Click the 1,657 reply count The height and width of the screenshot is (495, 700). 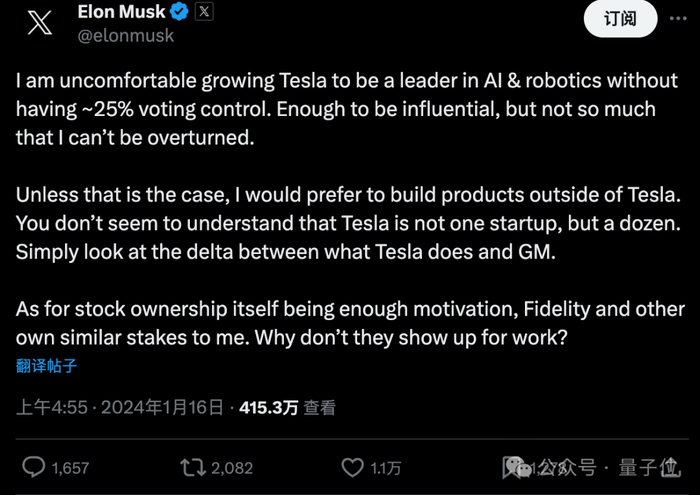(x=70, y=467)
